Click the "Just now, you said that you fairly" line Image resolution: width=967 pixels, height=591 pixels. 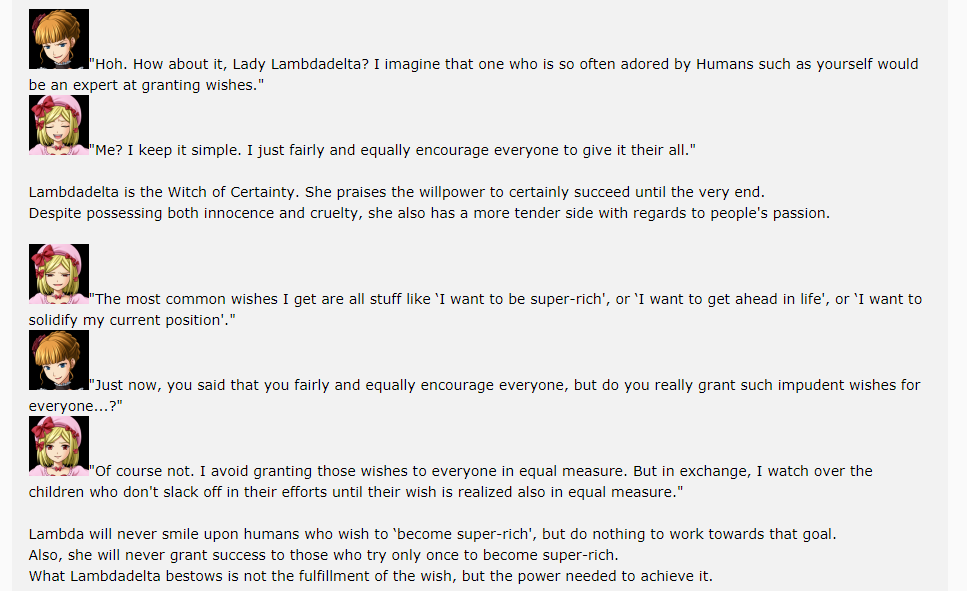504,385
